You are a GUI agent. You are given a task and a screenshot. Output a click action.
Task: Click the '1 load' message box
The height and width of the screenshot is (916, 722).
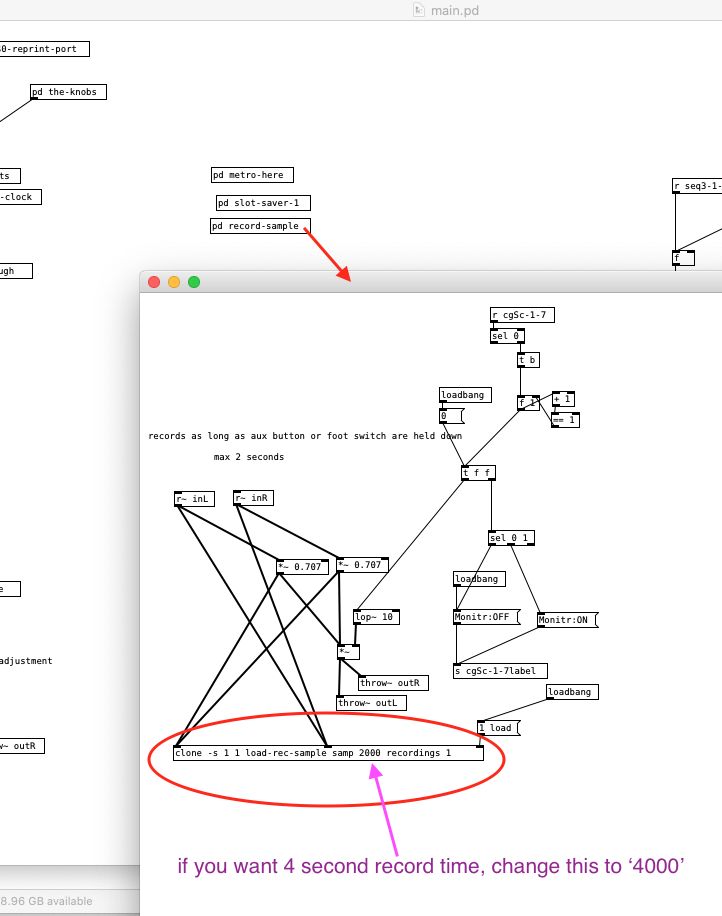coord(498,728)
